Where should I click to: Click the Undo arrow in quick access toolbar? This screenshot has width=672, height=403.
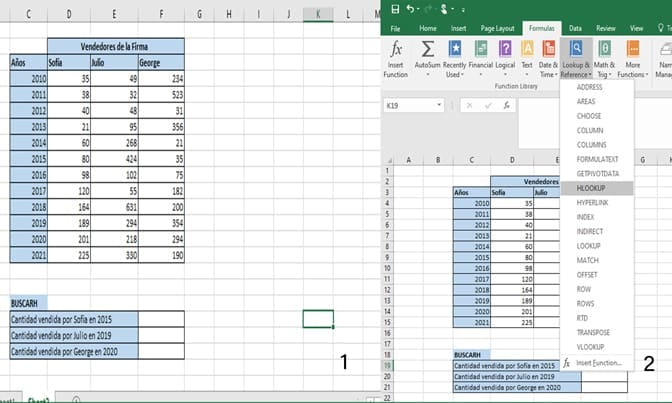[x=411, y=9]
